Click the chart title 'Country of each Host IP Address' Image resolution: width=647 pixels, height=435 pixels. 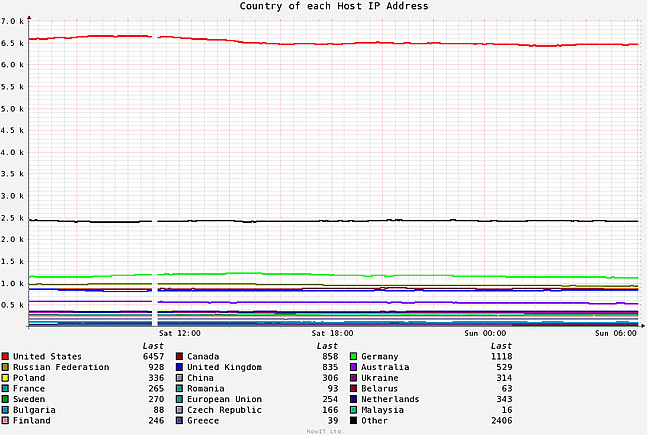pyautogui.click(x=334, y=6)
